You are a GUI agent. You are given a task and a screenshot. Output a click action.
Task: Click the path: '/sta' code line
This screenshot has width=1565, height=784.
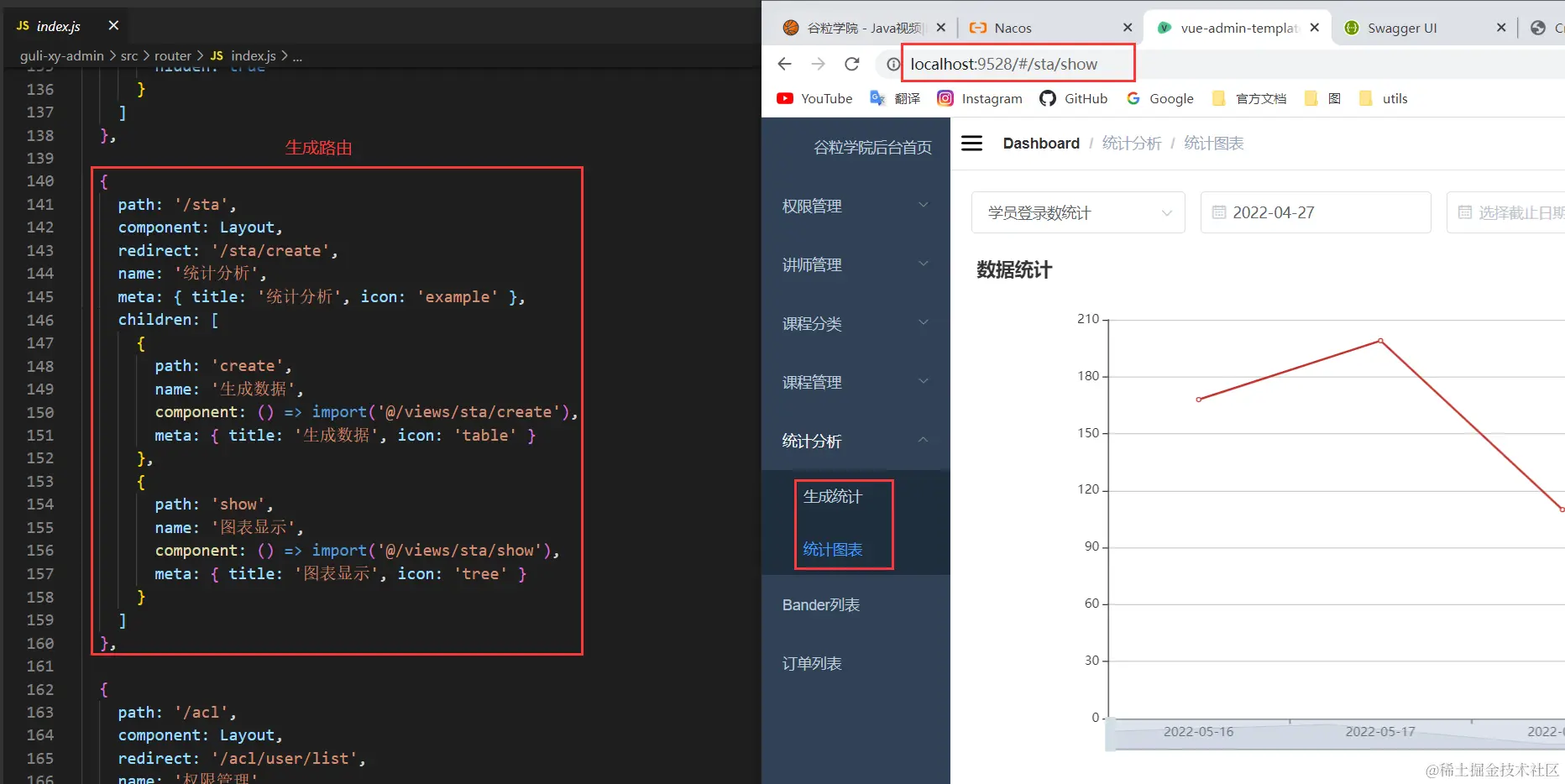click(x=177, y=205)
